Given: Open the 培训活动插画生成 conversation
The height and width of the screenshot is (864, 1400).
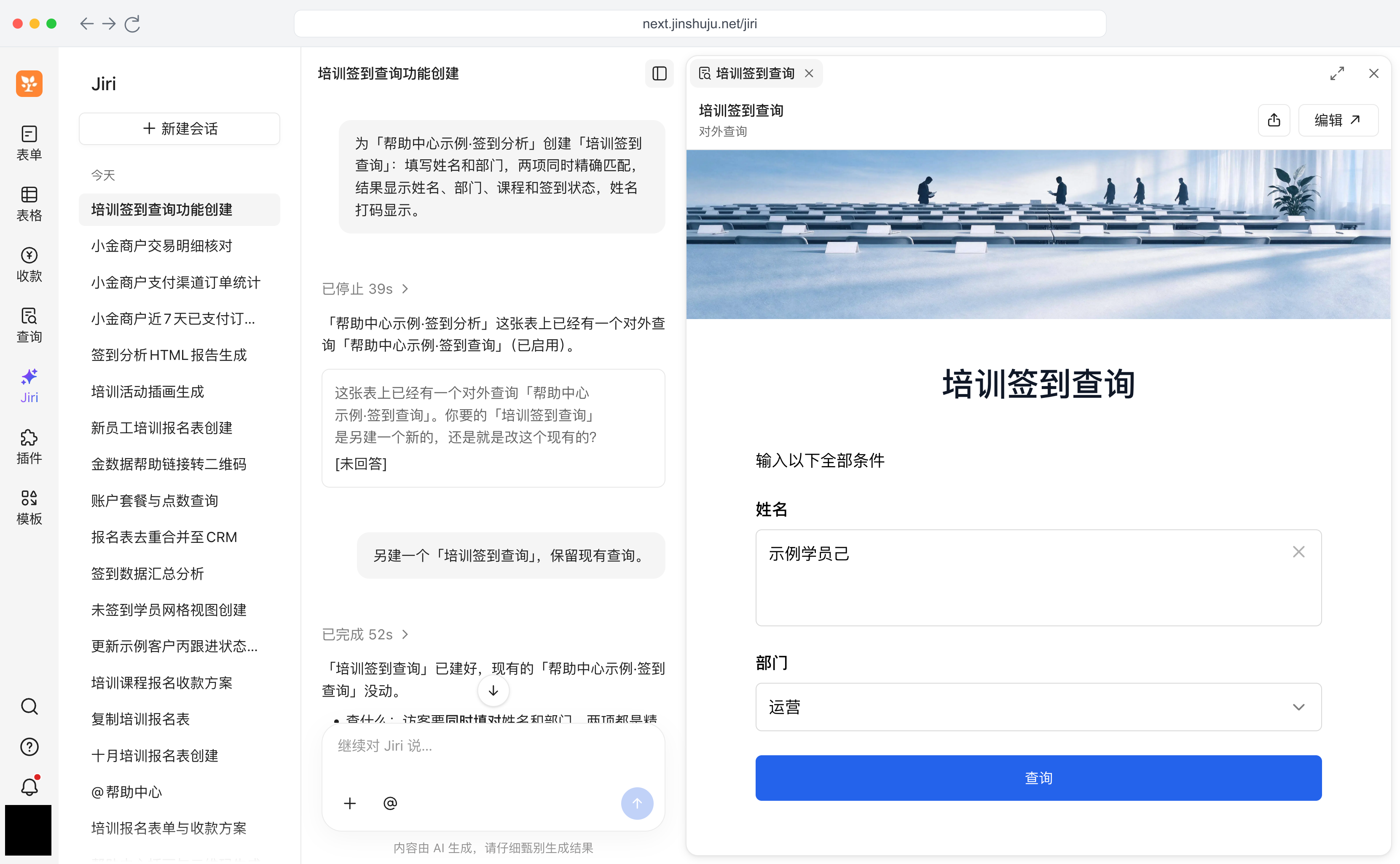Looking at the screenshot, I should click(179, 392).
